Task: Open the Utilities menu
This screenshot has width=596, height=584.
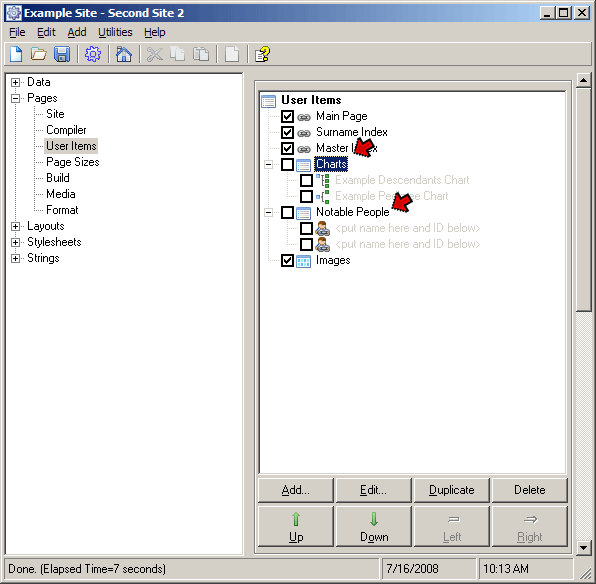Action: click(115, 33)
